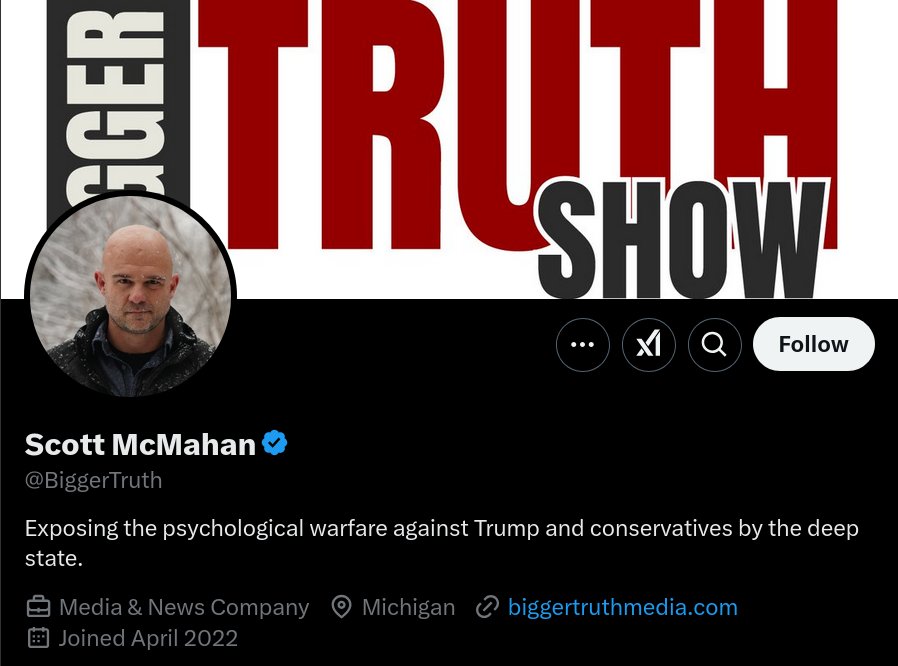This screenshot has height=666, width=898.
Task: Click the chain link icon
Action: pyautogui.click(x=487, y=607)
